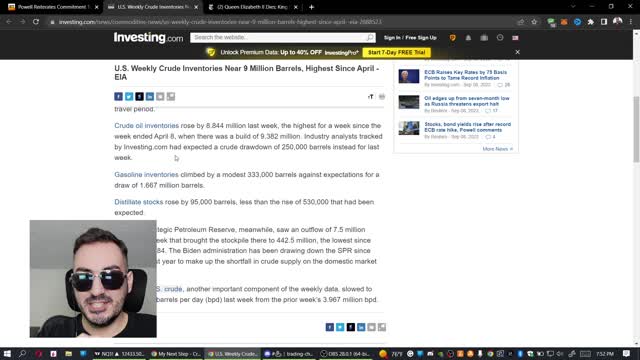
Task: Open the clock icon in the site header
Action: [500, 38]
